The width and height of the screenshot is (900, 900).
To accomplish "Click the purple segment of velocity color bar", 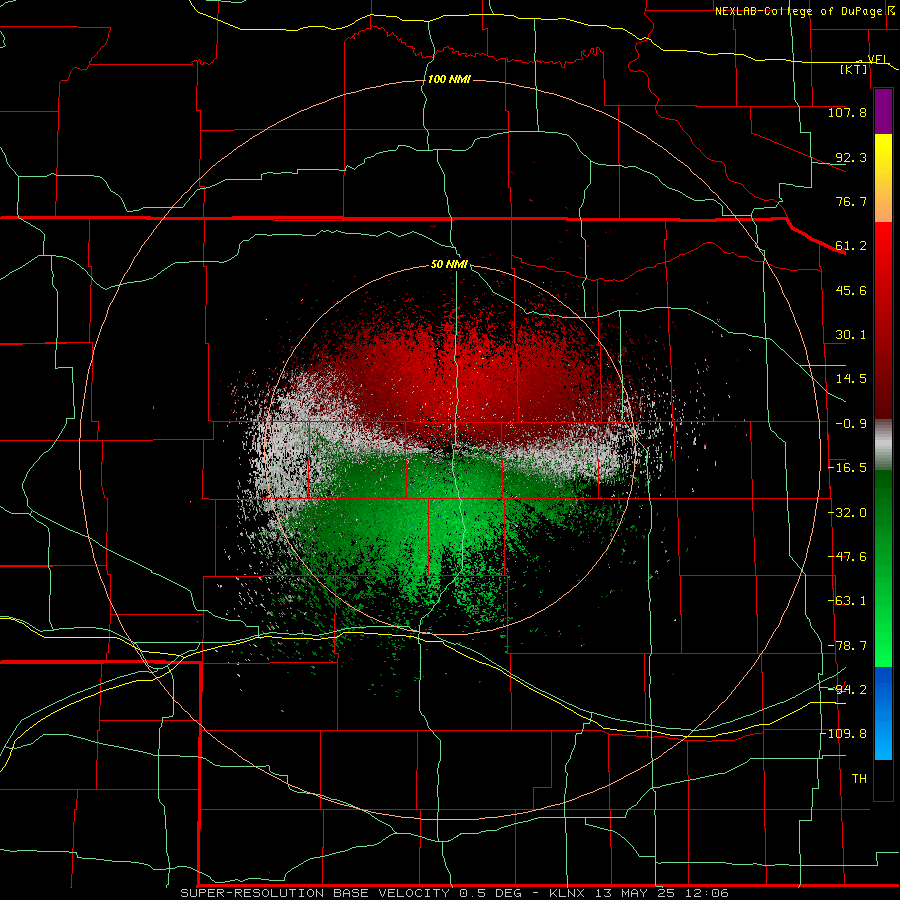I will pos(883,112).
